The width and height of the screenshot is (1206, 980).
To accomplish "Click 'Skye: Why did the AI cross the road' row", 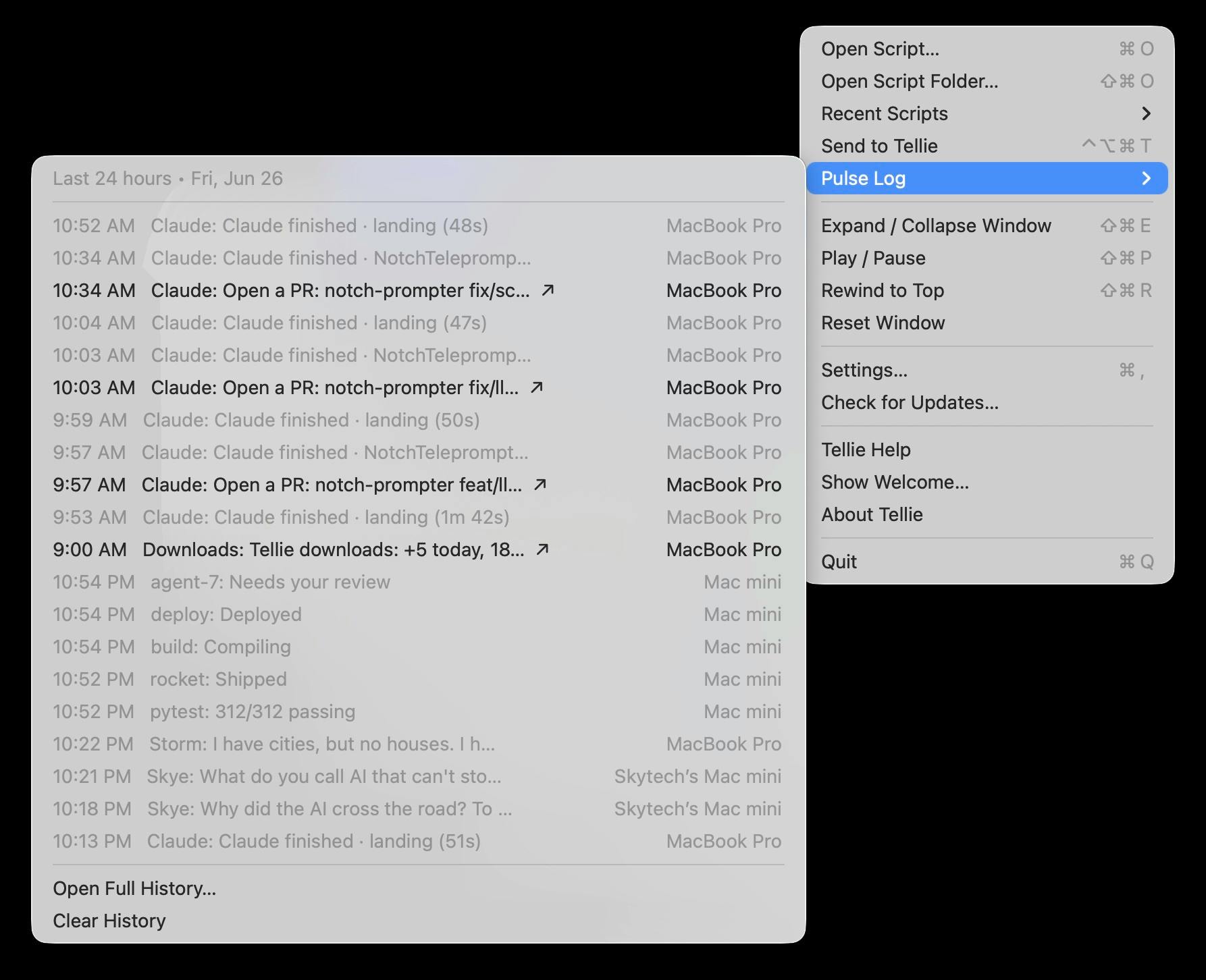I will click(x=419, y=809).
